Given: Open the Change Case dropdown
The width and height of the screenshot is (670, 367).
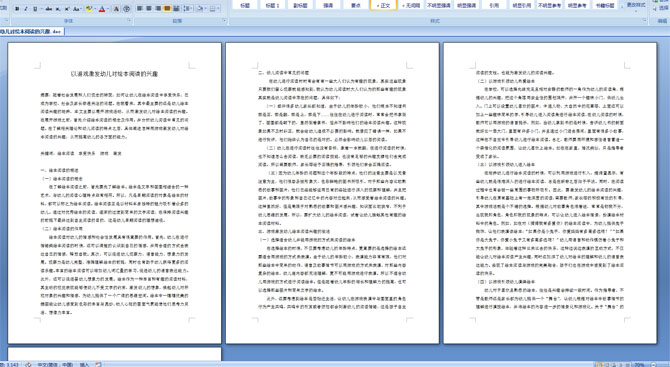Looking at the screenshot, I should point(77,9).
